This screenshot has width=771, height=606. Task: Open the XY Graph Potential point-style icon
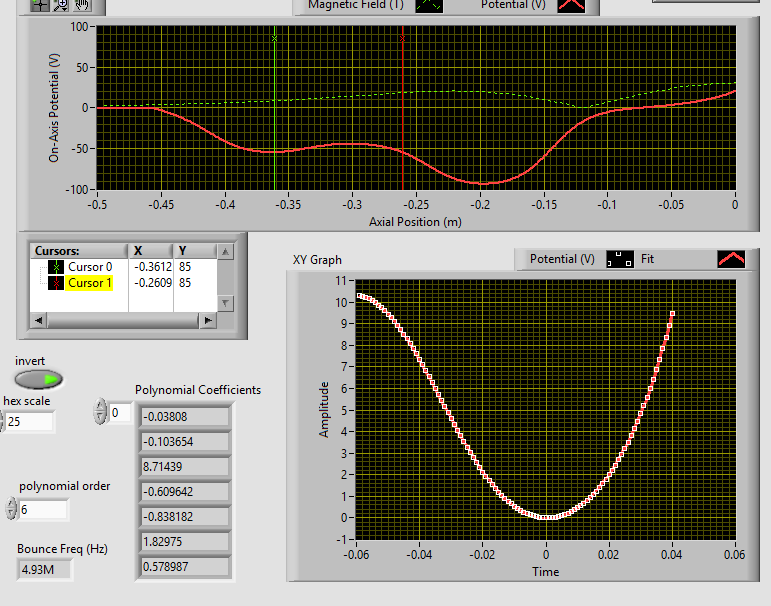620,259
